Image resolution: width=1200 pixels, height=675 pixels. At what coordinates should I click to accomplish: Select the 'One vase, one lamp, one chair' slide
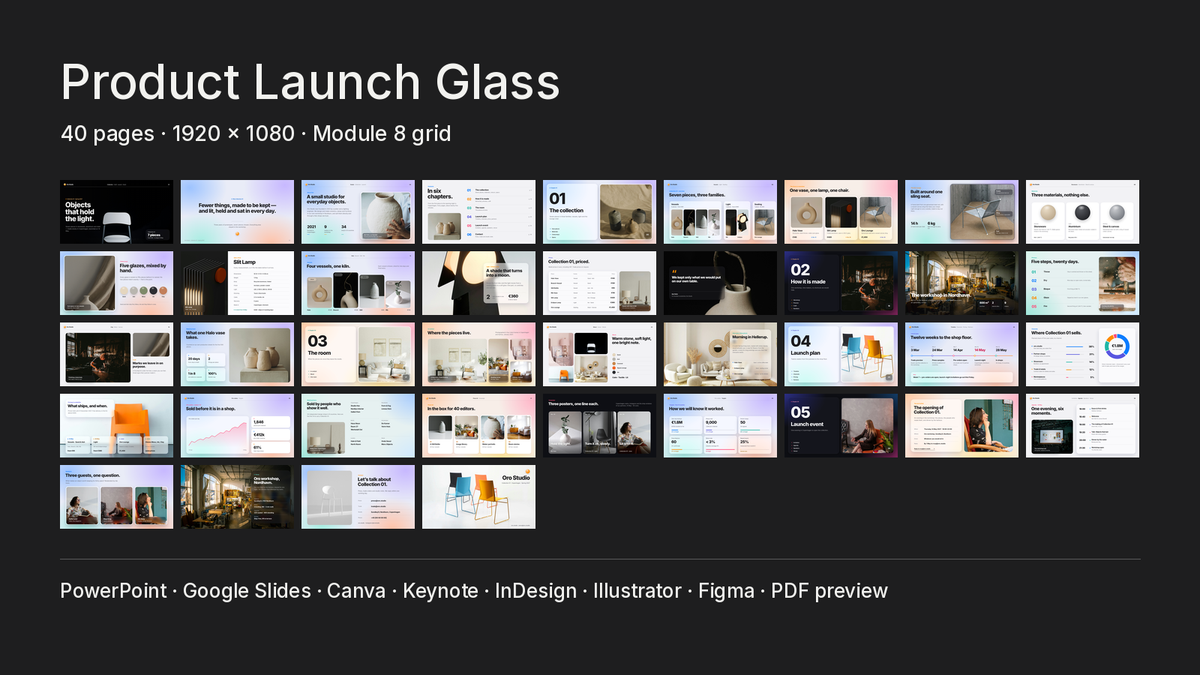(x=841, y=212)
